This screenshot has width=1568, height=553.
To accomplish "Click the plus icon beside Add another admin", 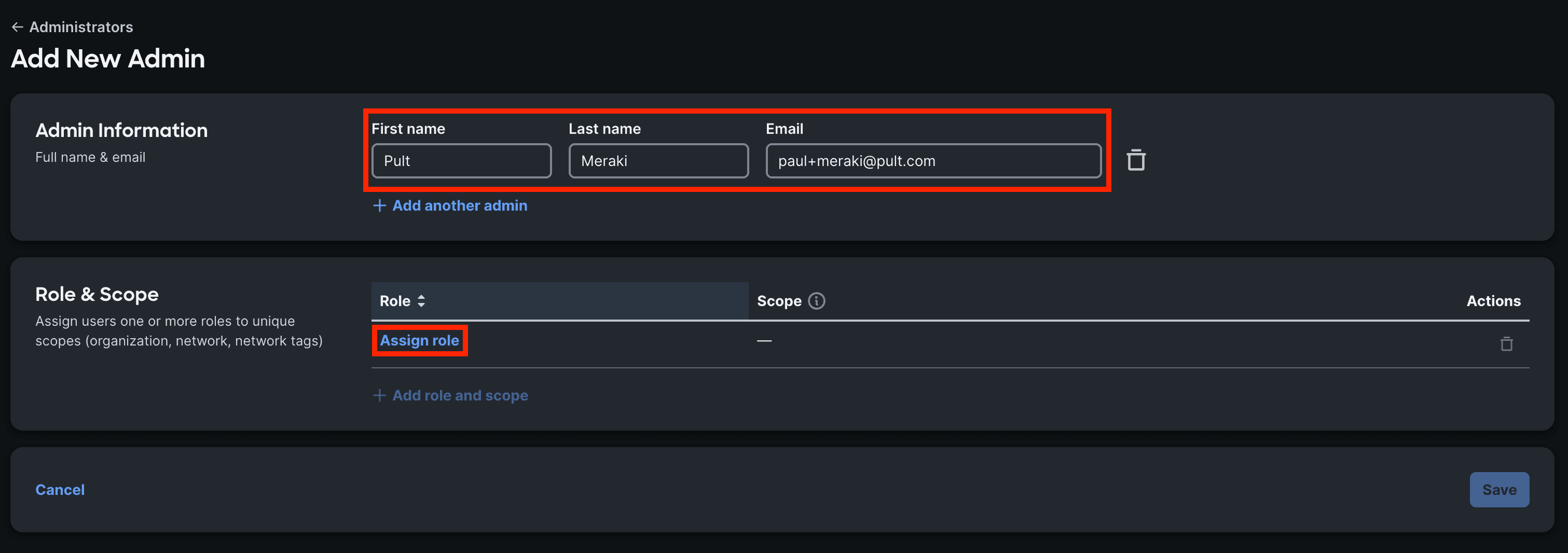I will click(x=379, y=205).
